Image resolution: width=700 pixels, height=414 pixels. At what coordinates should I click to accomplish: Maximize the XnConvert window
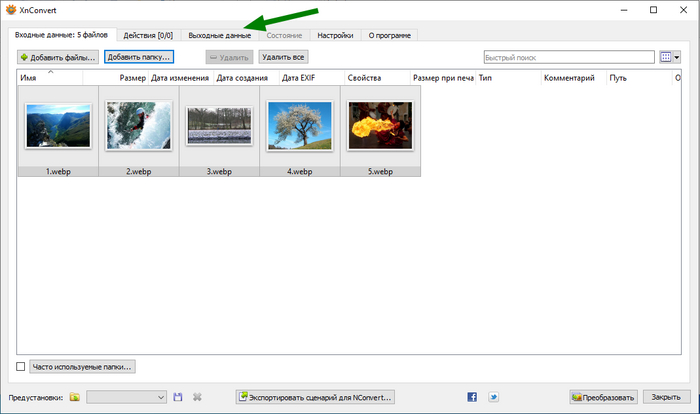[x=654, y=10]
